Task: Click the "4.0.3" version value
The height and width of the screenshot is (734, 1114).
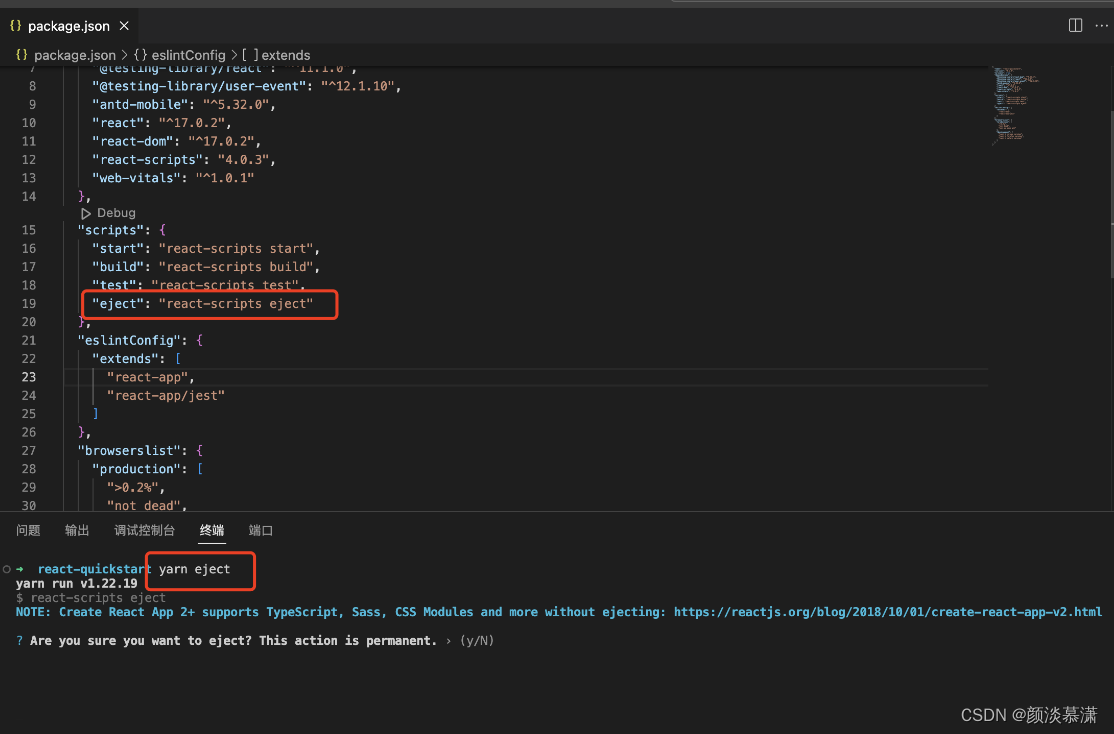Action: (243, 159)
